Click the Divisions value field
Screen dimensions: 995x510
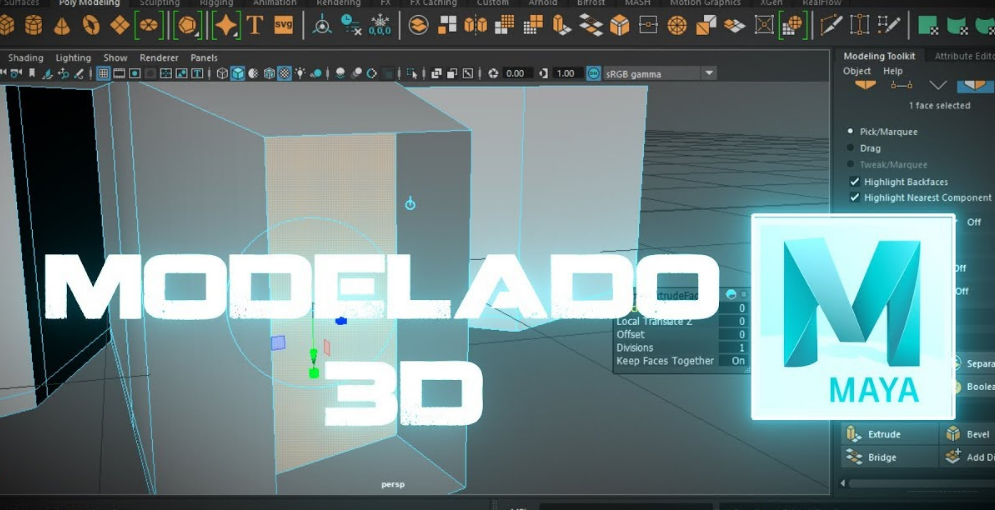pyautogui.click(x=734, y=348)
